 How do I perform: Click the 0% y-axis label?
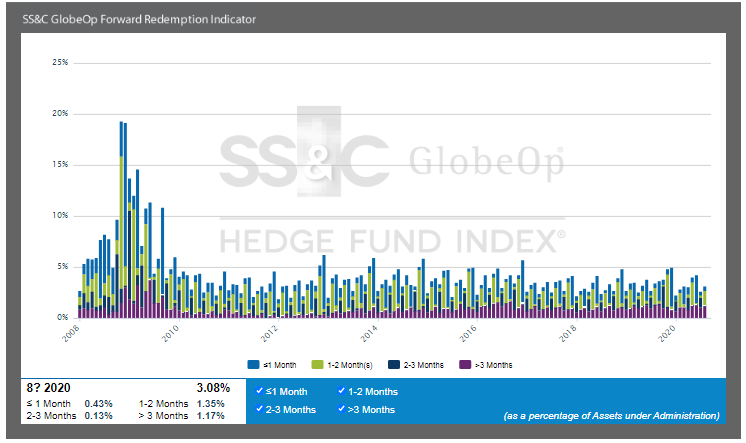(x=63, y=317)
